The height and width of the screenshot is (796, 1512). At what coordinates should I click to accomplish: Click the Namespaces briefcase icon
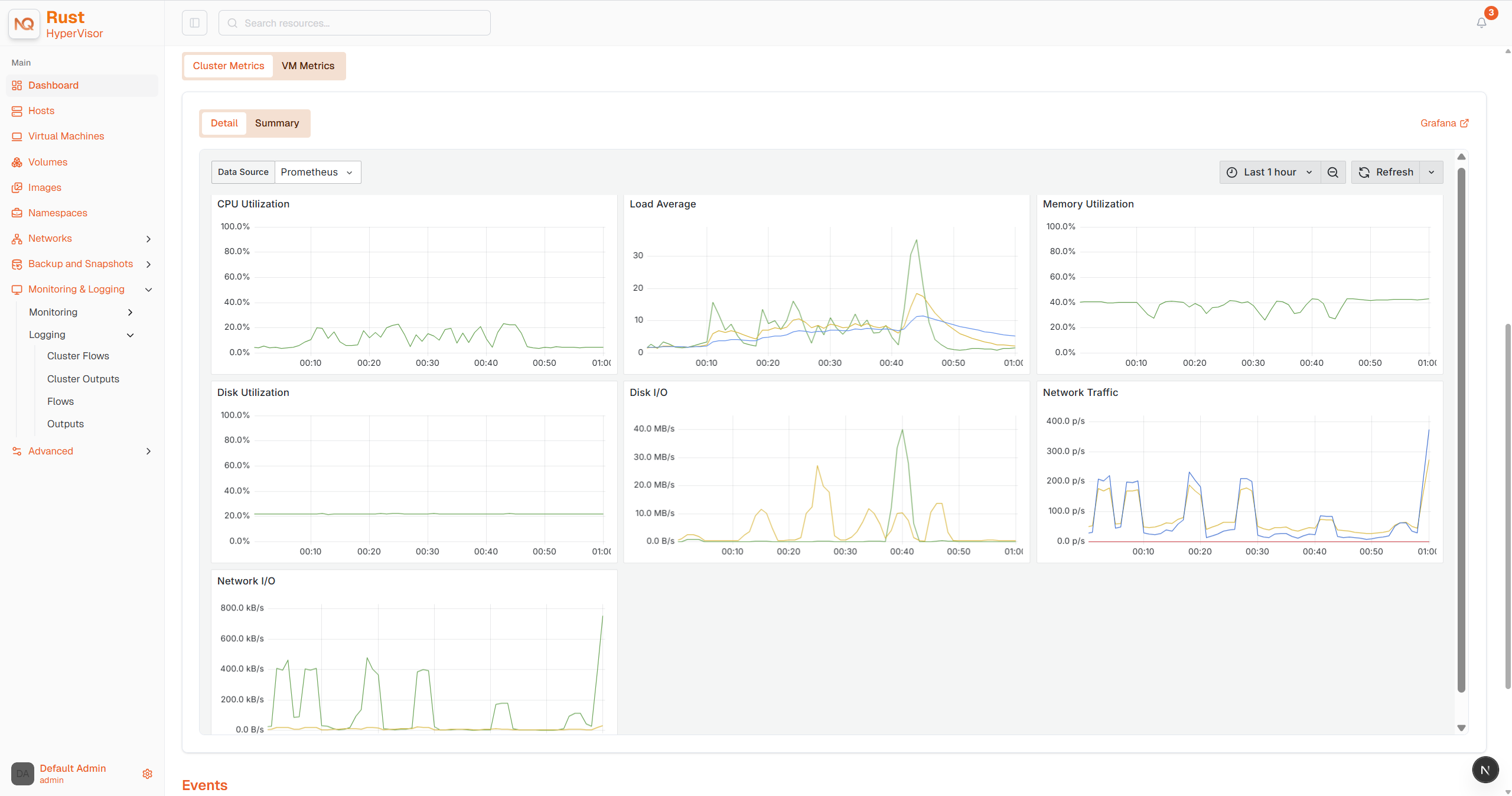pyautogui.click(x=17, y=213)
